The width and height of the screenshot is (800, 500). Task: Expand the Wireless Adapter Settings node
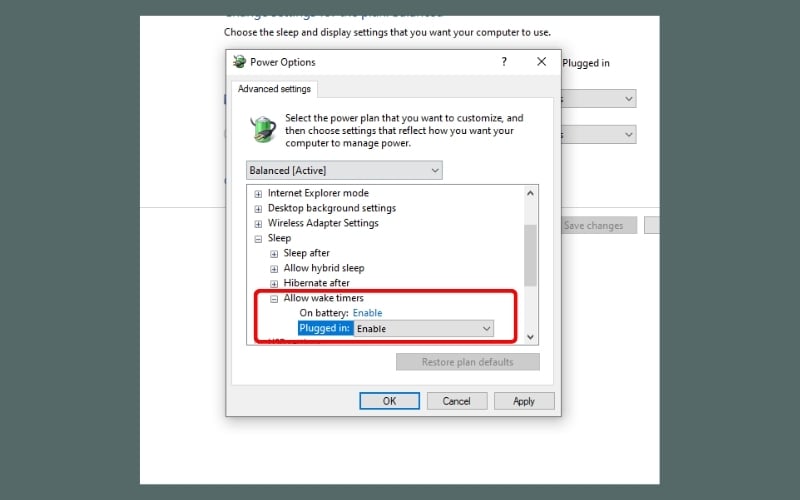pyautogui.click(x=259, y=223)
